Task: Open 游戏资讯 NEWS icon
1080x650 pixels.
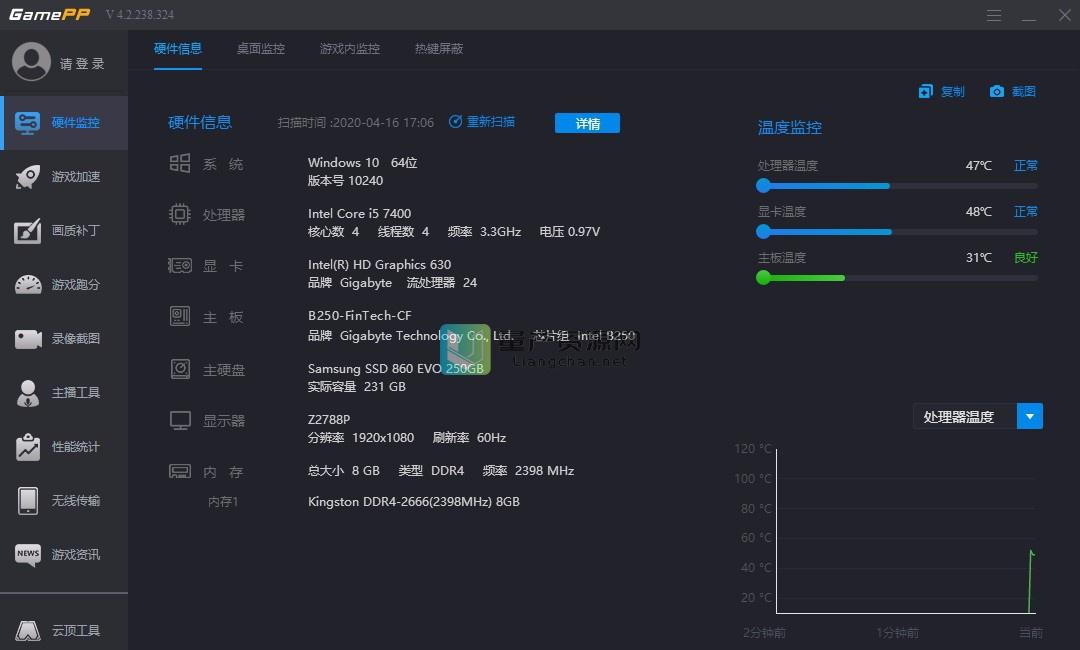Action: [28, 554]
